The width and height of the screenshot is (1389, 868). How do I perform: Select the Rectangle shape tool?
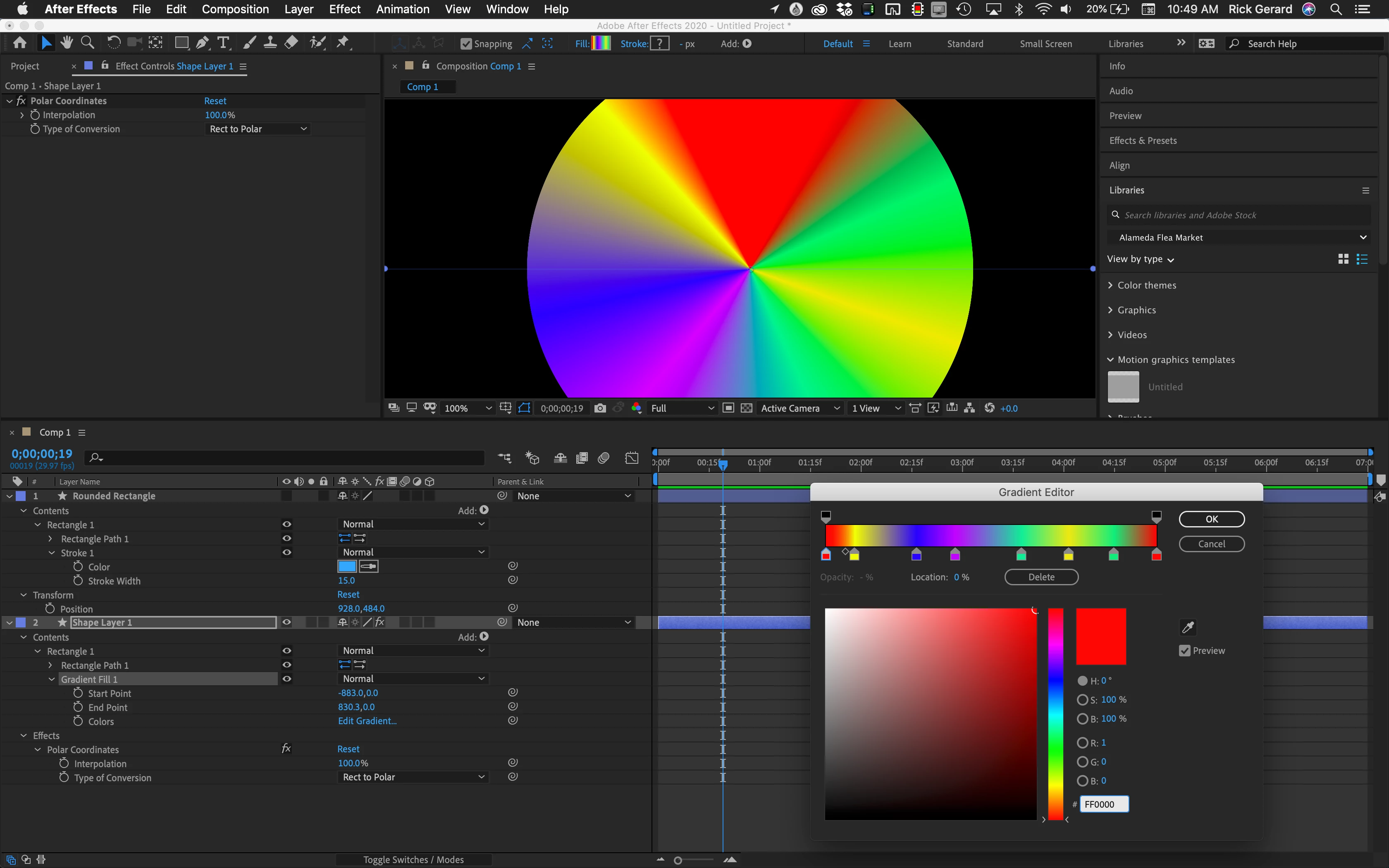(x=181, y=43)
